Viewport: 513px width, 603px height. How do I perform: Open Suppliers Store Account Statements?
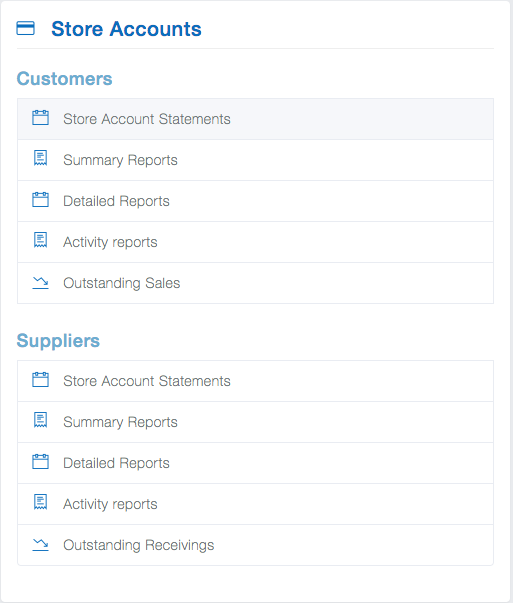click(255, 381)
